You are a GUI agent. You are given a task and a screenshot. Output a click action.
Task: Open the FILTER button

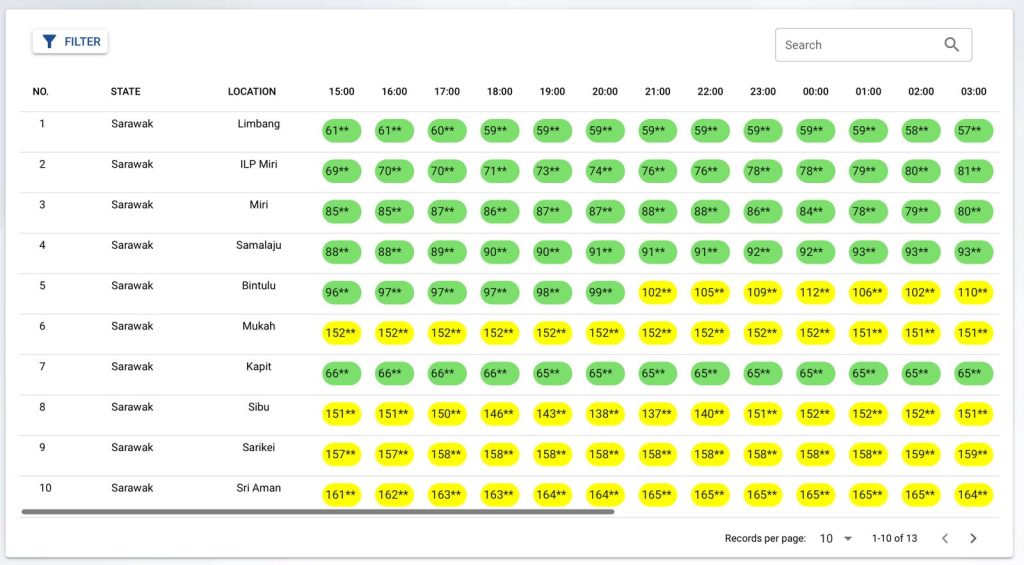tap(70, 42)
